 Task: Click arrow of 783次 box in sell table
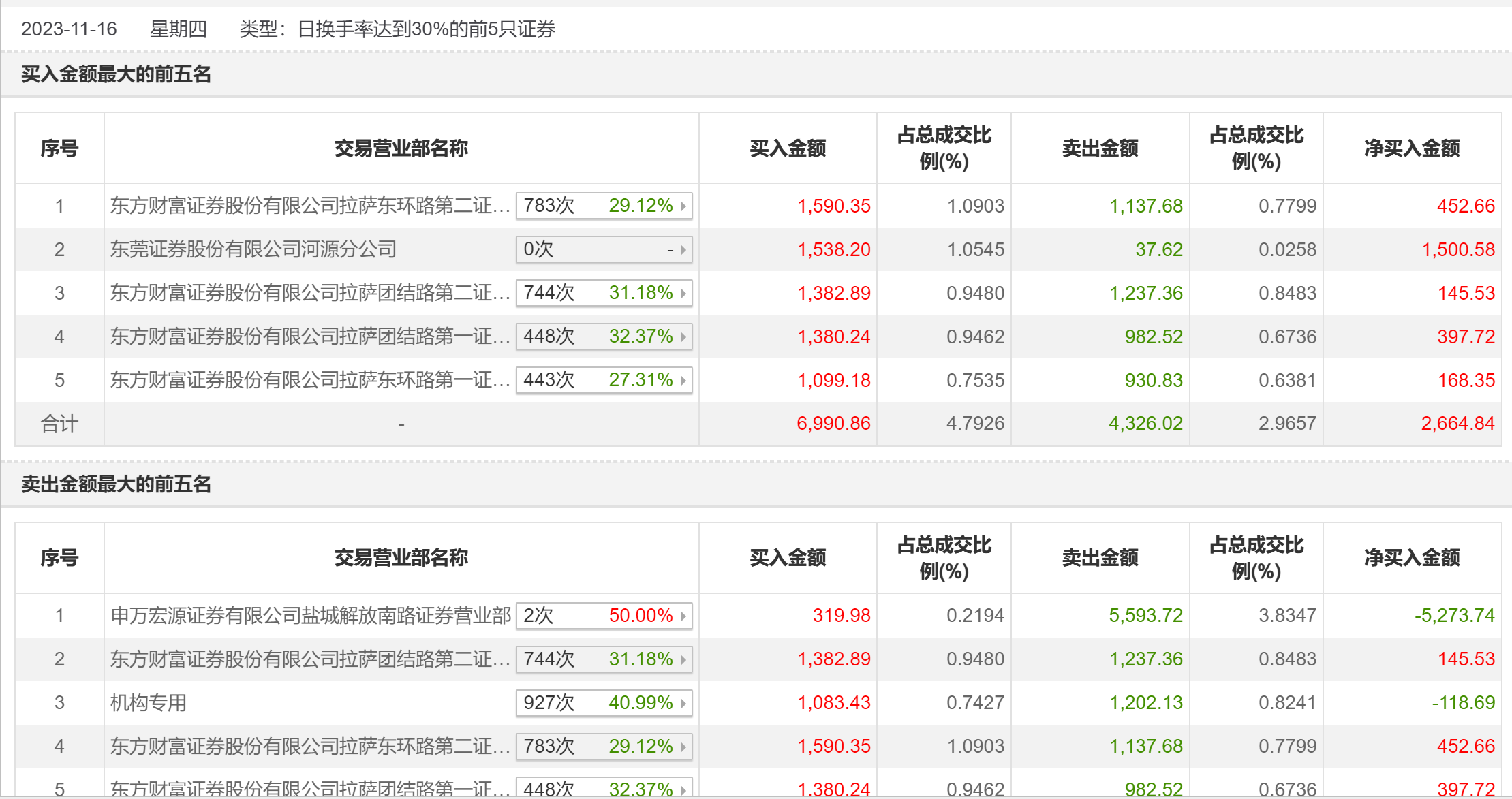[683, 747]
